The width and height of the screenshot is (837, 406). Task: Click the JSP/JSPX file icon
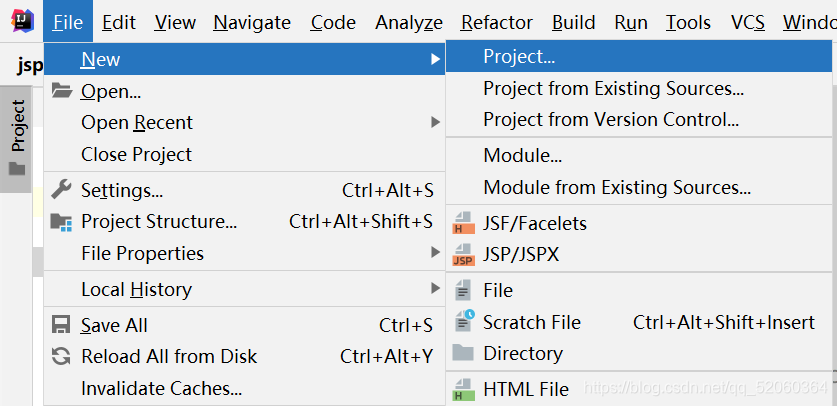463,255
